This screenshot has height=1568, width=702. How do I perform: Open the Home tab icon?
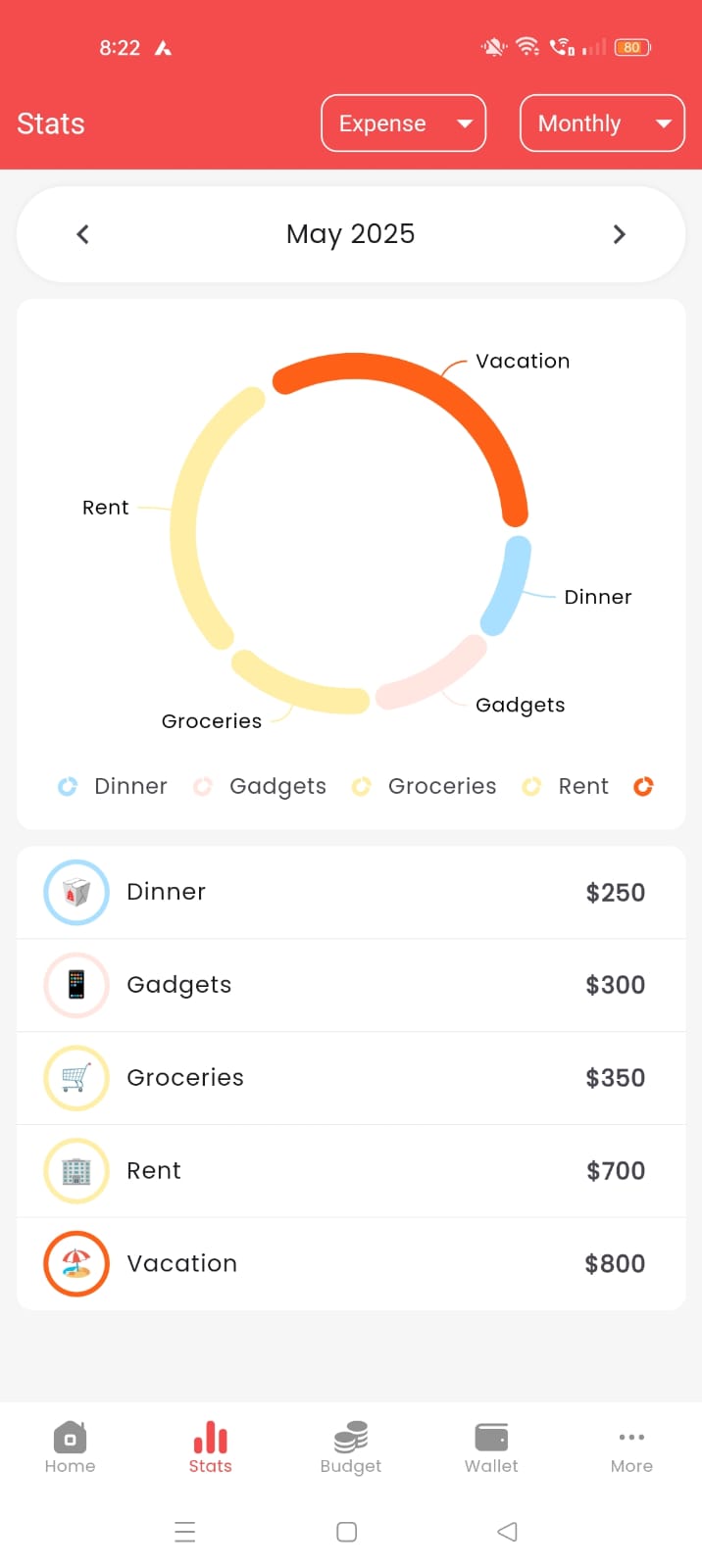[x=70, y=1437]
